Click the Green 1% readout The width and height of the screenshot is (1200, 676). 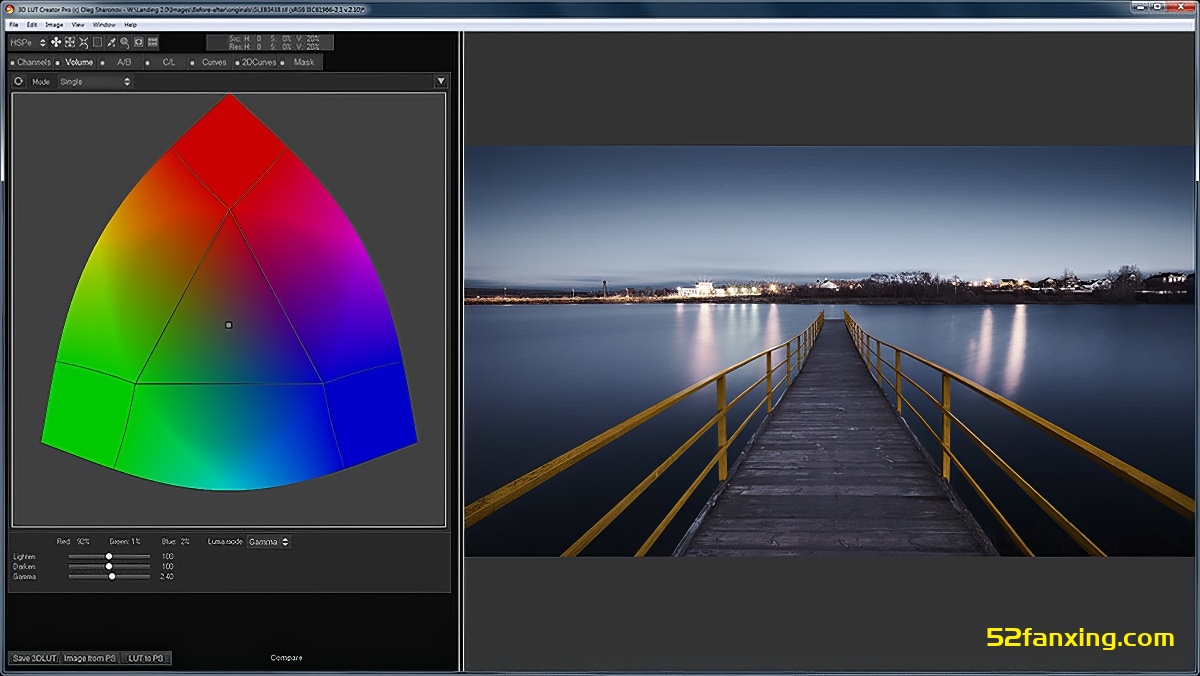tap(124, 541)
